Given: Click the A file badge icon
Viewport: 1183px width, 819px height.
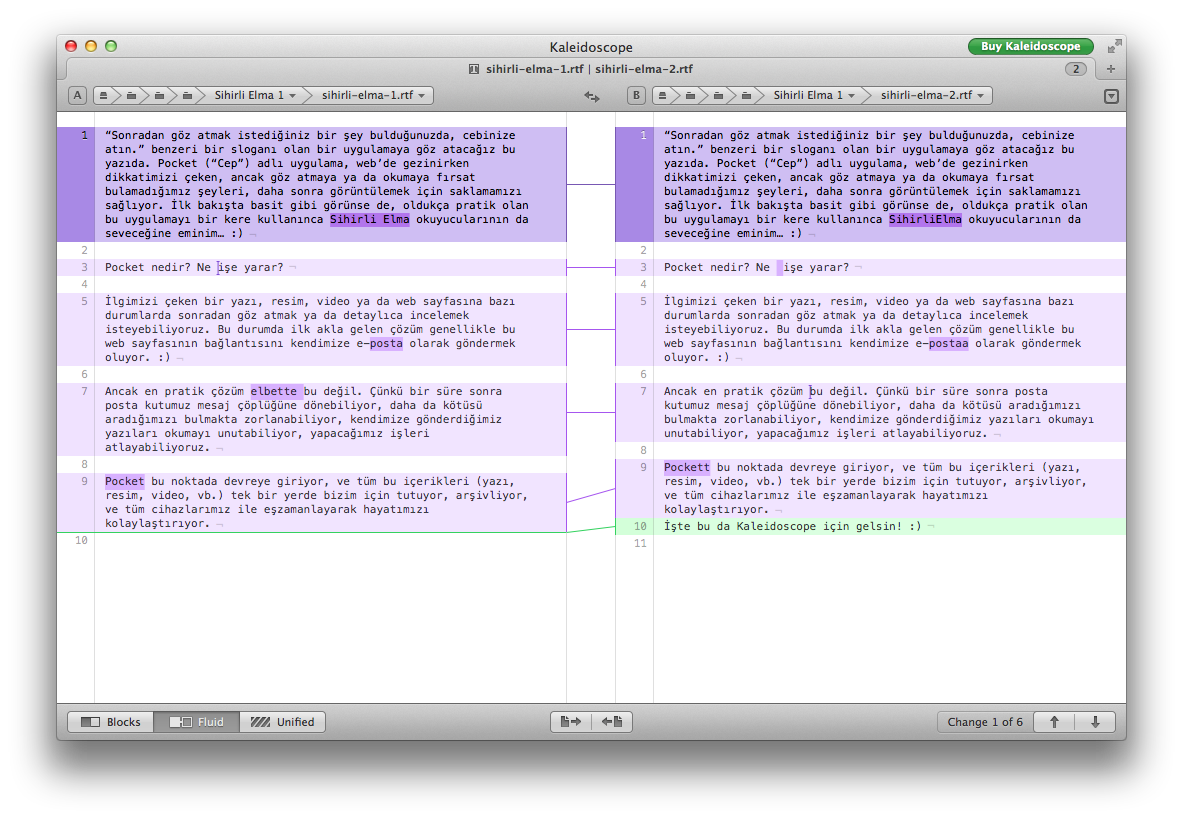Looking at the screenshot, I should click(77, 96).
